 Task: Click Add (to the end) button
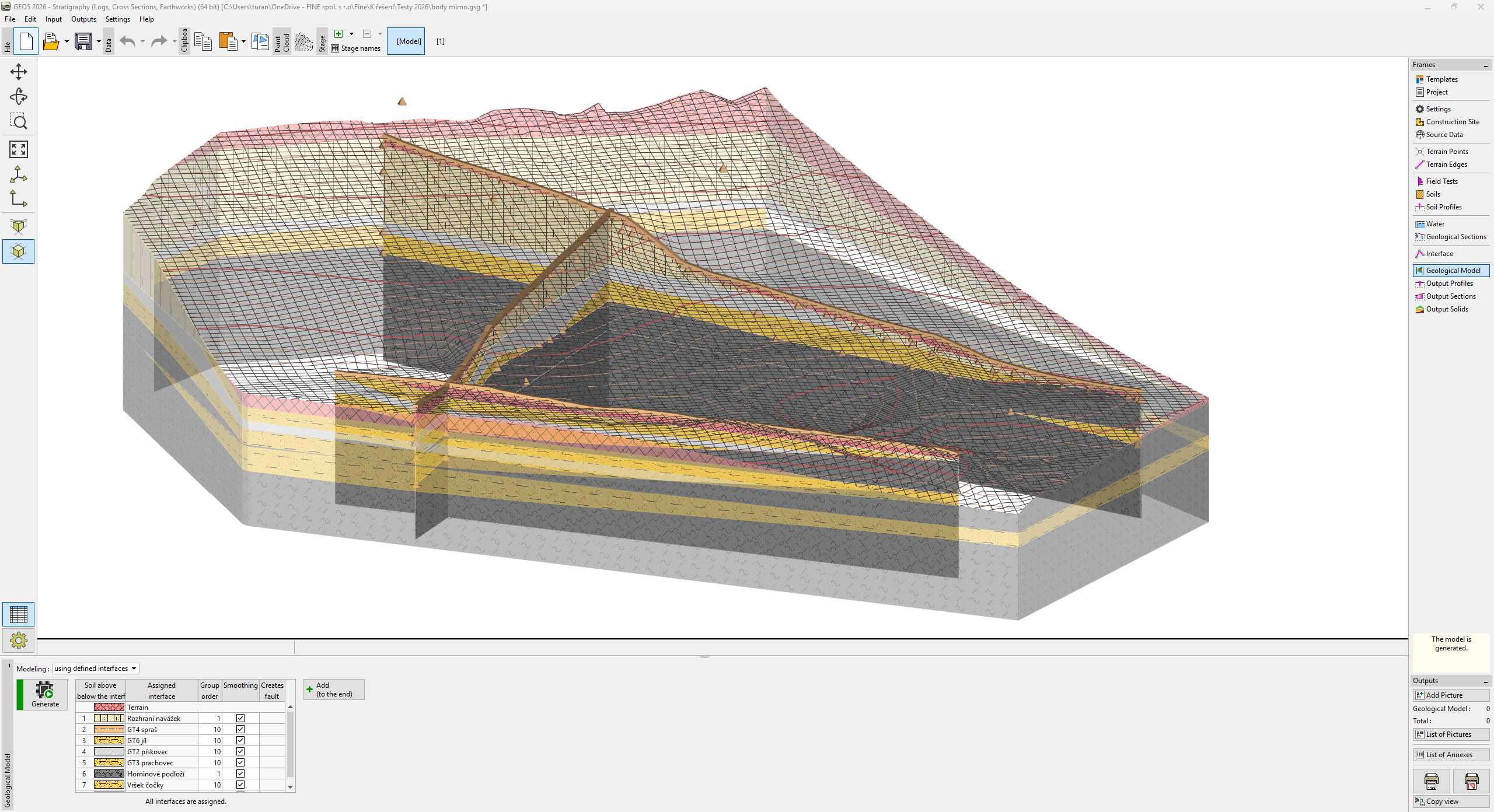click(334, 689)
